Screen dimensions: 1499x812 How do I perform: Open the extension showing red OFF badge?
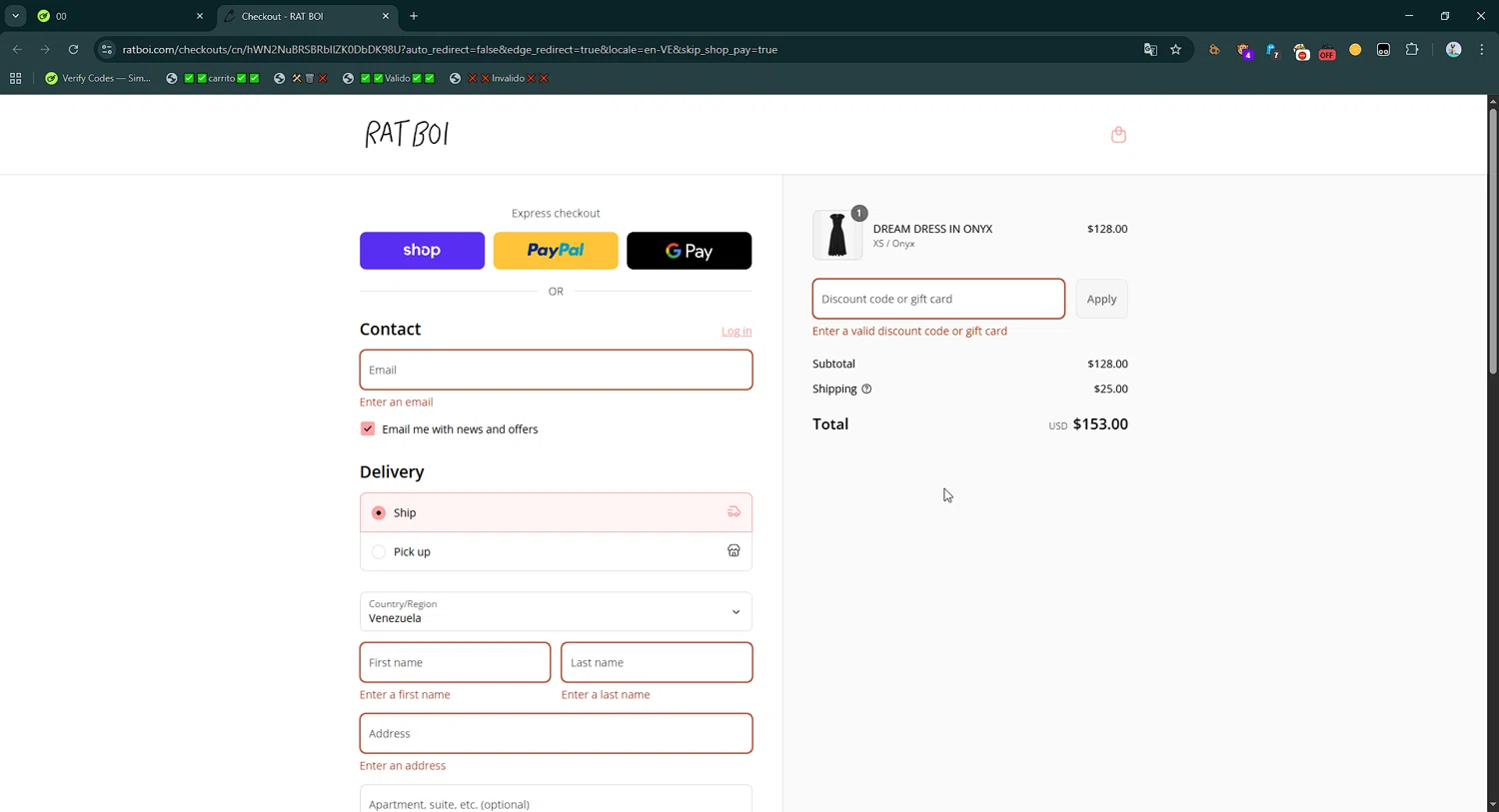point(1327,50)
